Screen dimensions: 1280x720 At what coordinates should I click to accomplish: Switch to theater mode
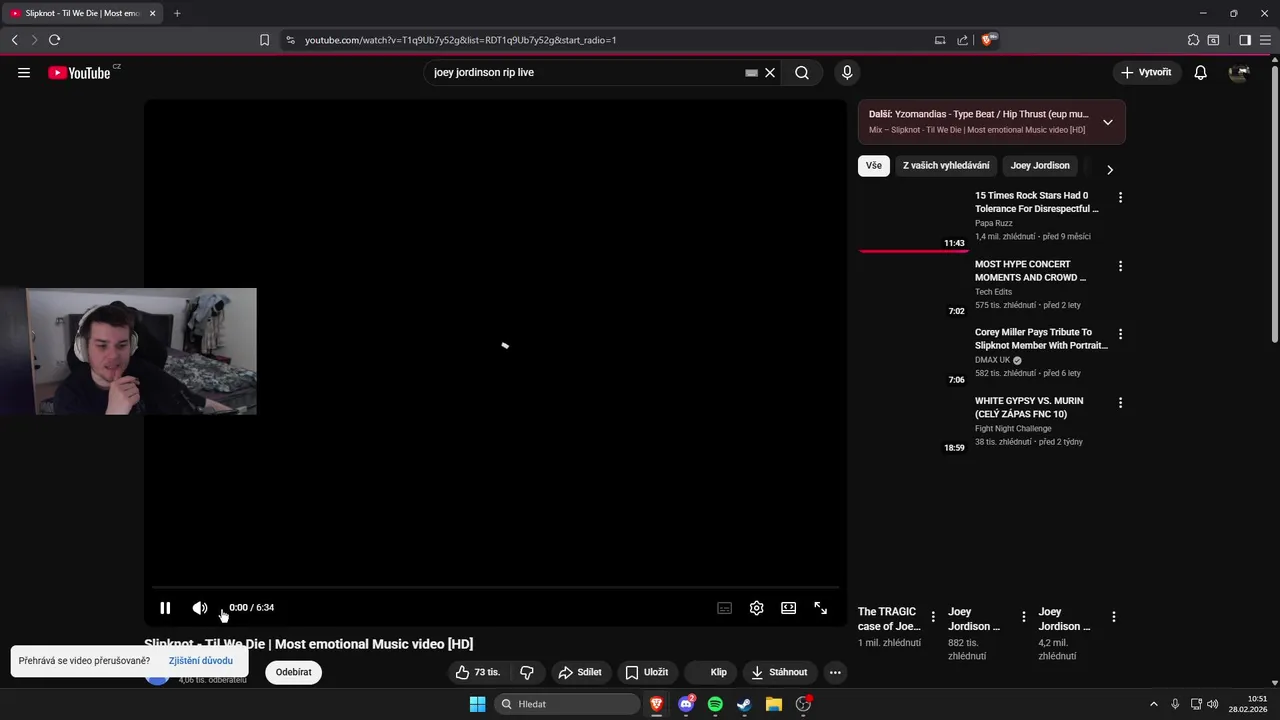tap(789, 607)
